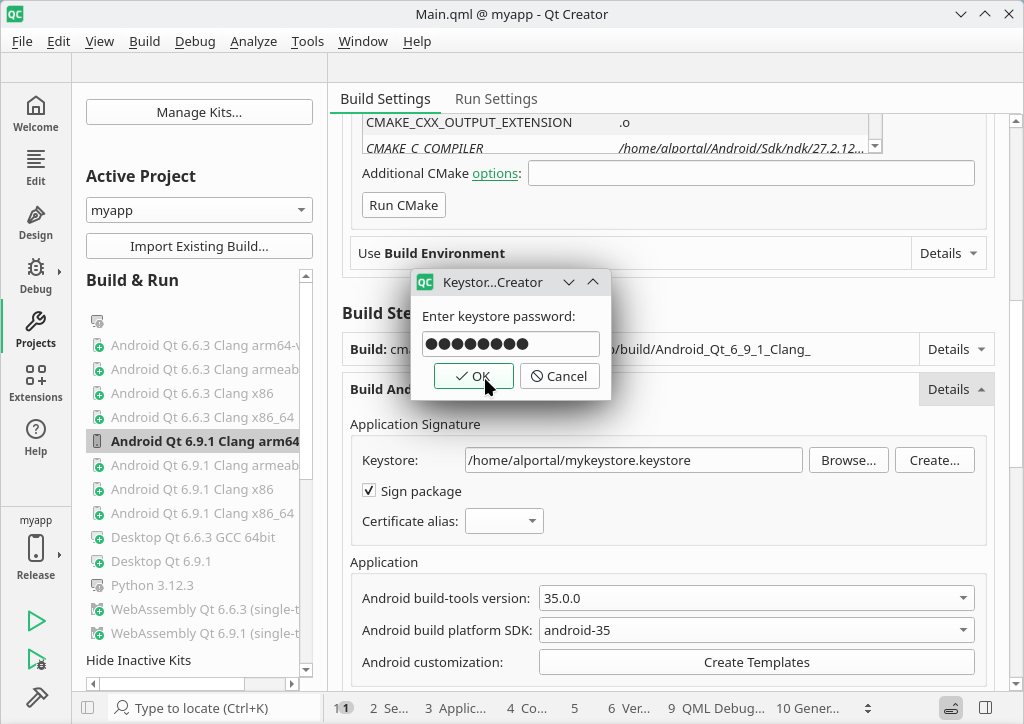Switch to Welcome mode in sidebar
1024x724 pixels.
point(36,114)
